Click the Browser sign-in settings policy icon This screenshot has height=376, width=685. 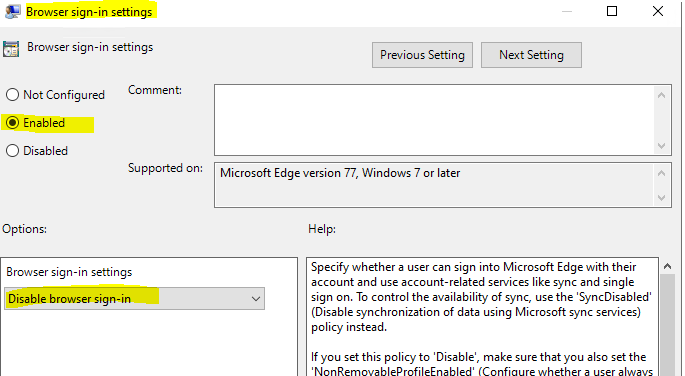[x=11, y=48]
